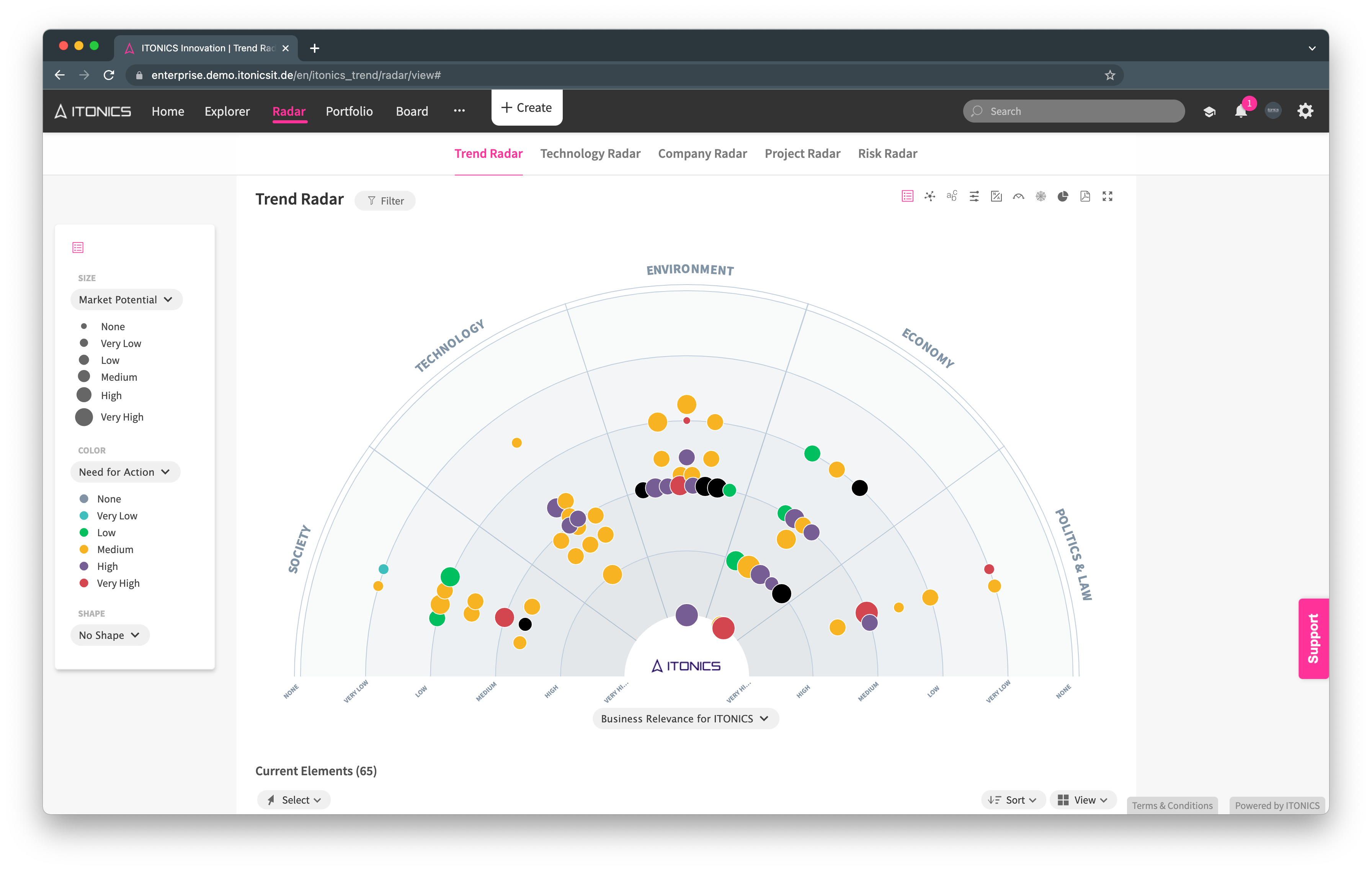Enter fullscreen with the expand arrows icon
Image resolution: width=1372 pixels, height=871 pixels.
[x=1107, y=196]
